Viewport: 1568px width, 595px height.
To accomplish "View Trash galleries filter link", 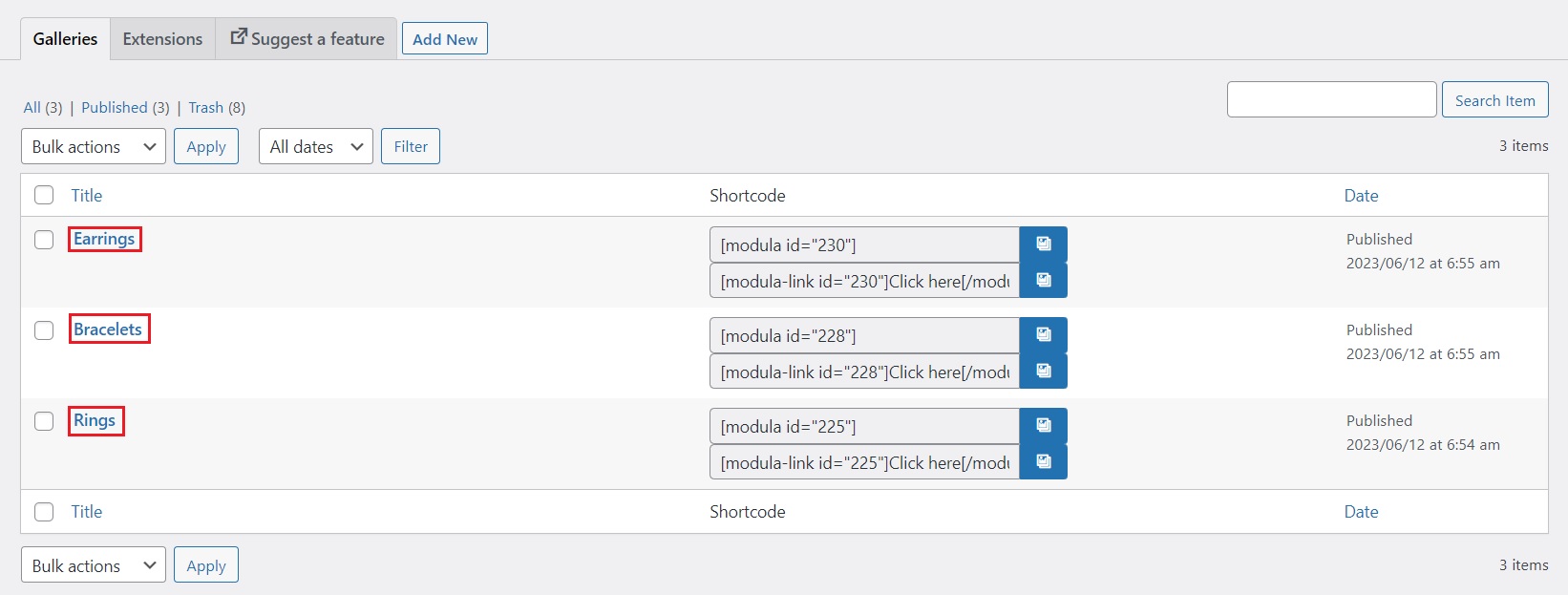I will point(205,108).
